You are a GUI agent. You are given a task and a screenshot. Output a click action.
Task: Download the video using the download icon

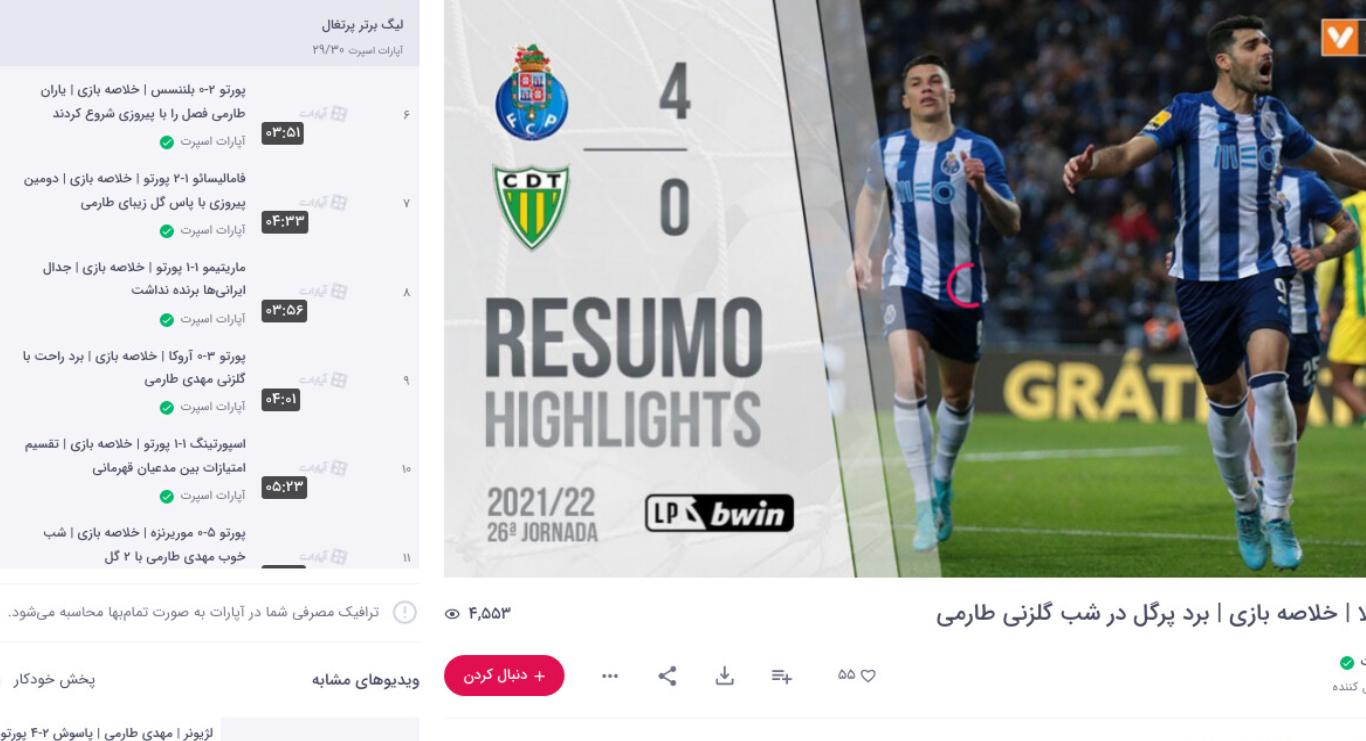(x=724, y=676)
